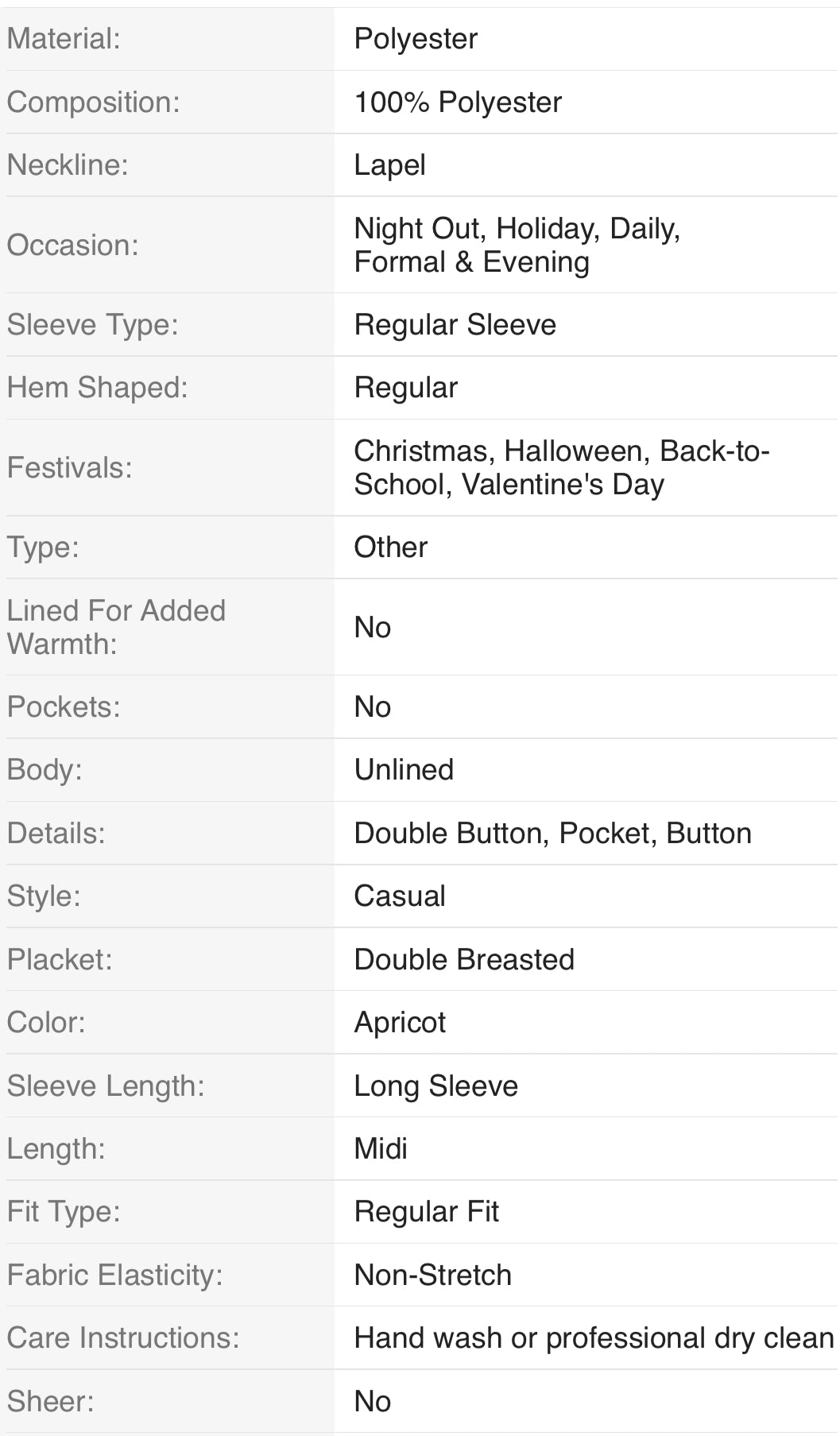This screenshot has width=840, height=1436.
Task: Select the 'Other' type value
Action: coord(390,548)
